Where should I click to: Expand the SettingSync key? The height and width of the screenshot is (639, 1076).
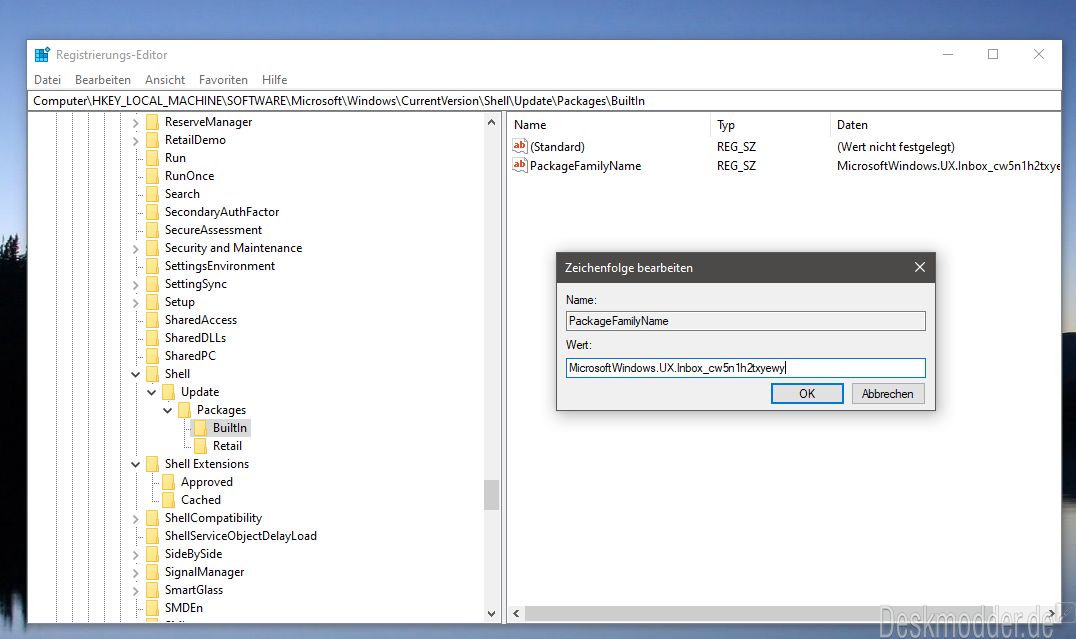click(135, 285)
